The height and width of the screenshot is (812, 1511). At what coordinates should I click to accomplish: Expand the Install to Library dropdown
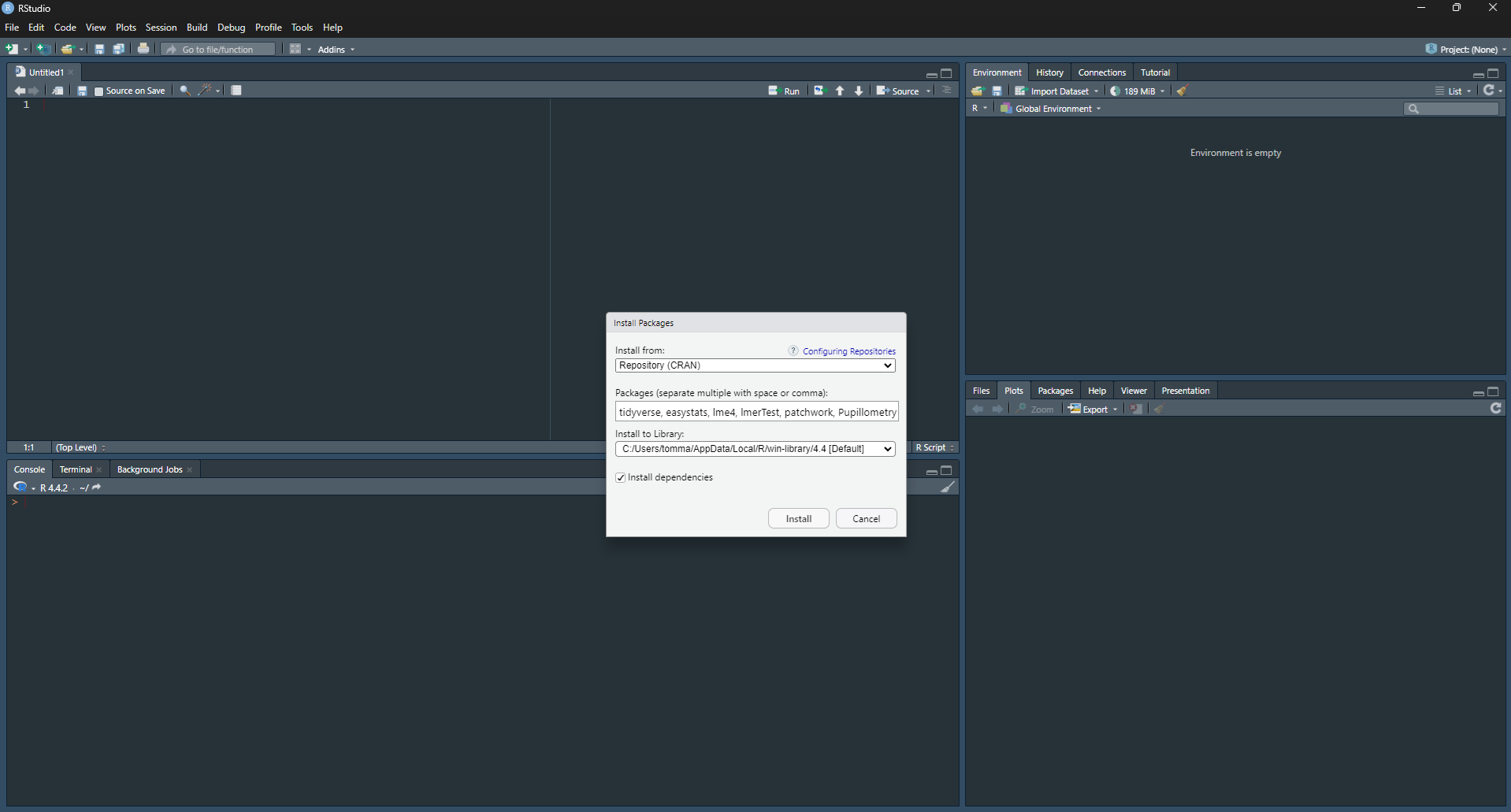pos(755,449)
